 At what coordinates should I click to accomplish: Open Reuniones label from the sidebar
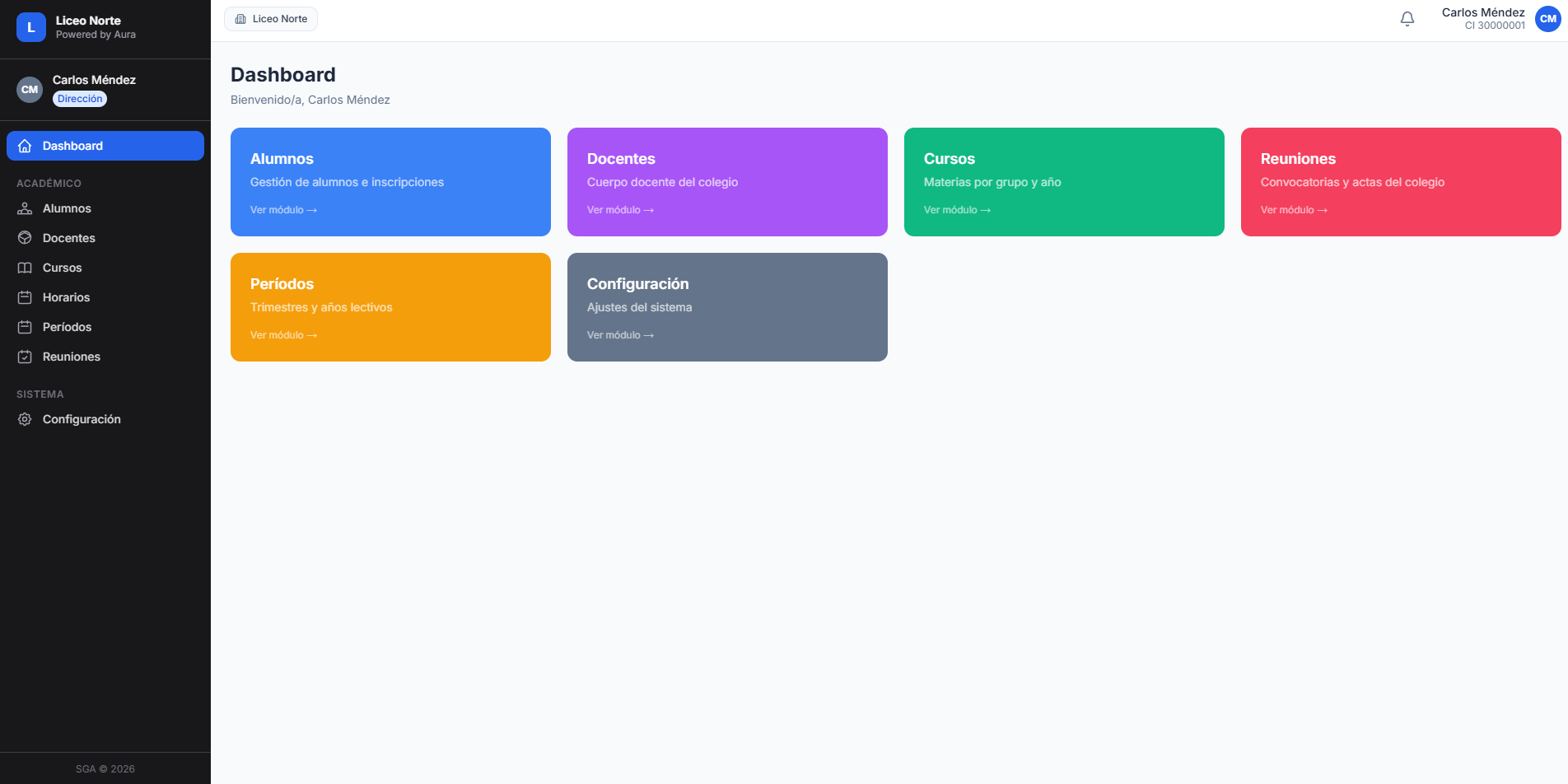click(x=72, y=357)
